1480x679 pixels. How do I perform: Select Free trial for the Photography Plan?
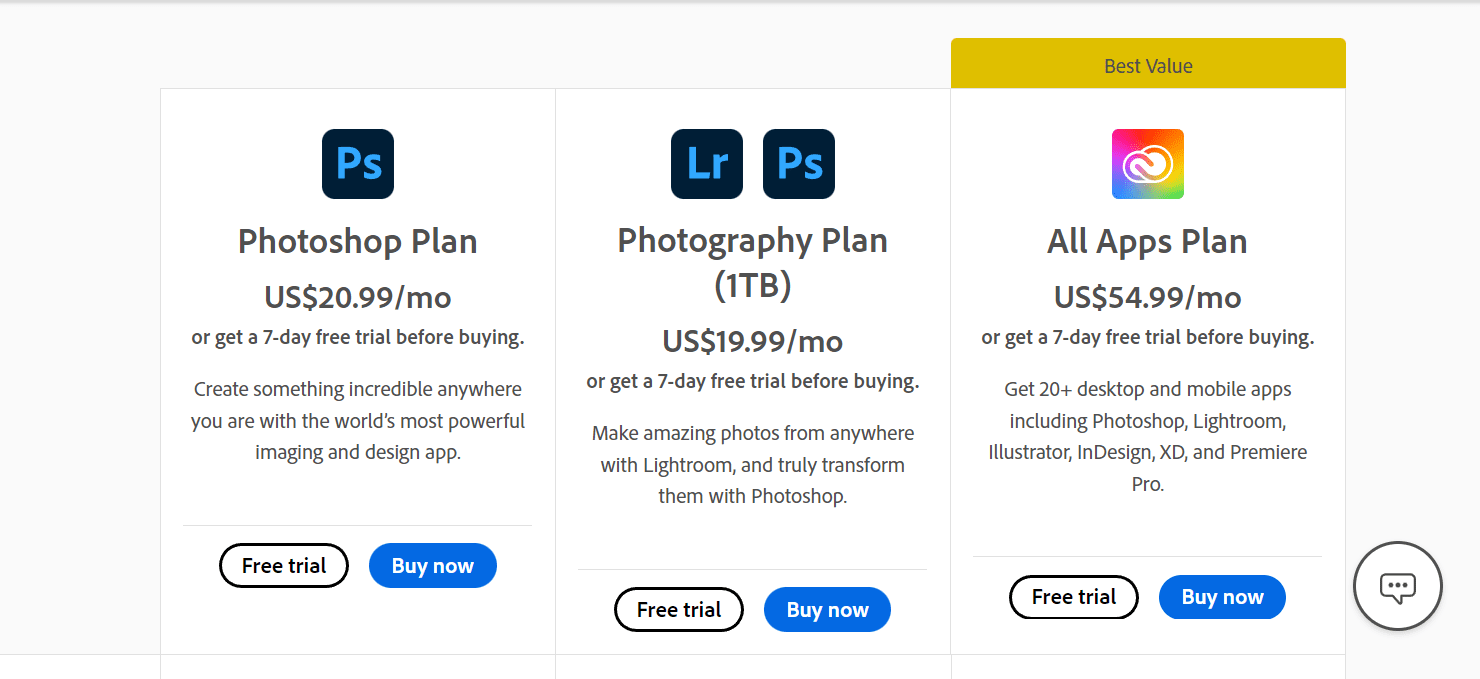pyautogui.click(x=678, y=609)
